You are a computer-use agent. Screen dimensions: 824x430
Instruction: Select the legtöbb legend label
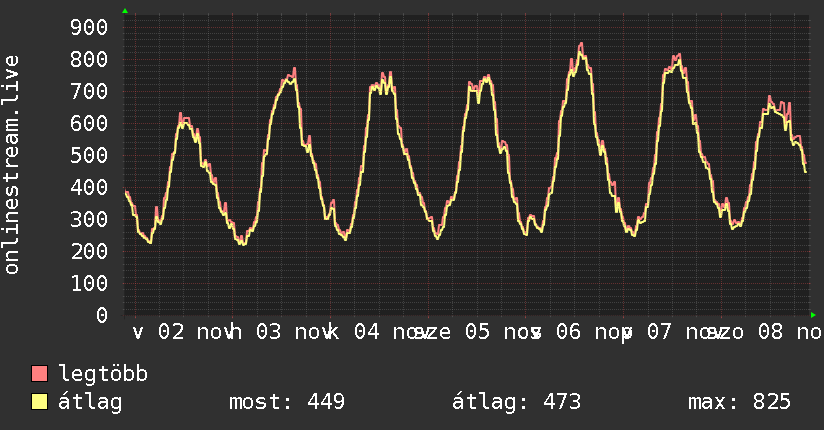104,375
